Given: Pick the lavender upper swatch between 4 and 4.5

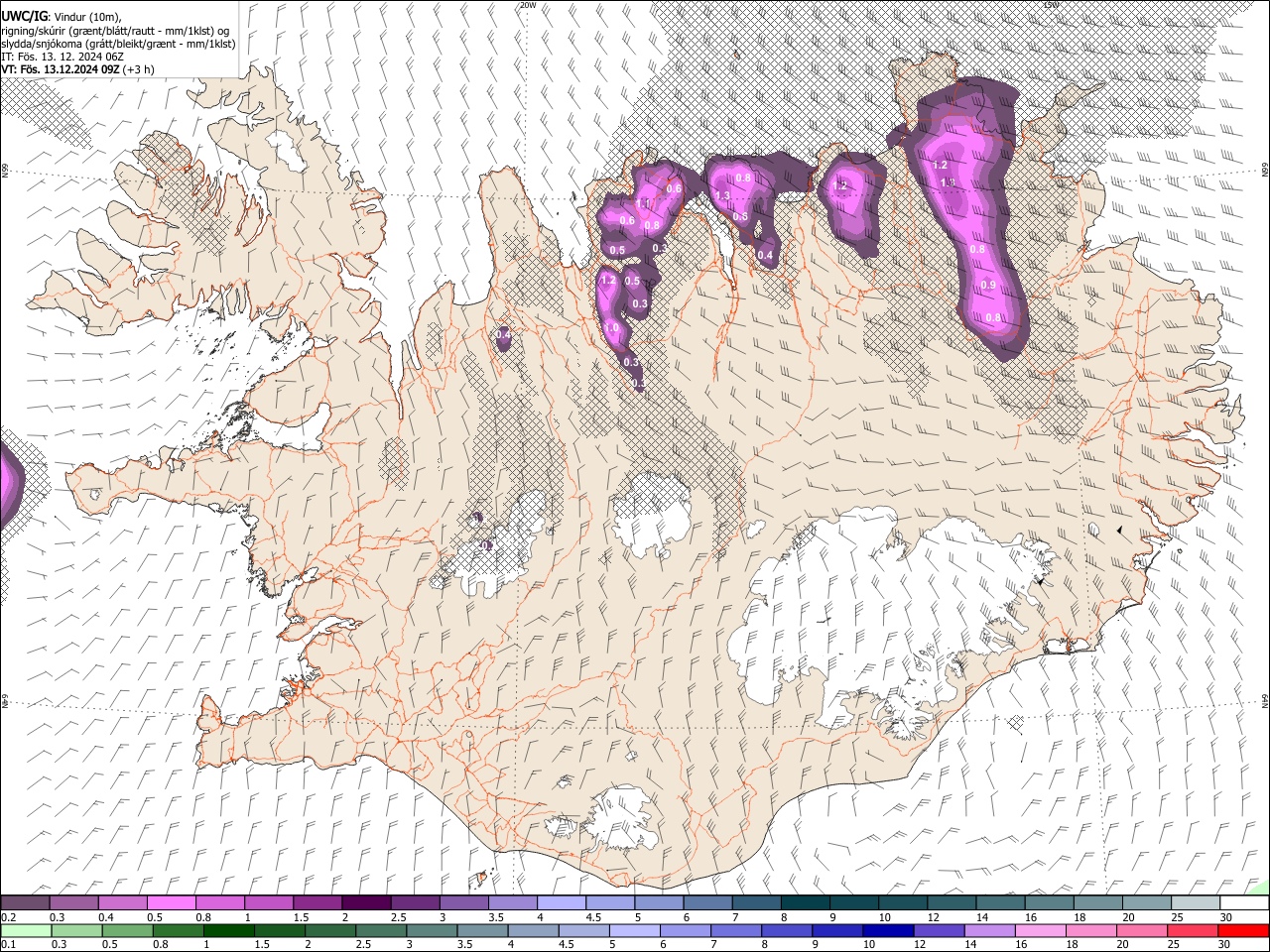Looking at the screenshot, I should point(561,902).
